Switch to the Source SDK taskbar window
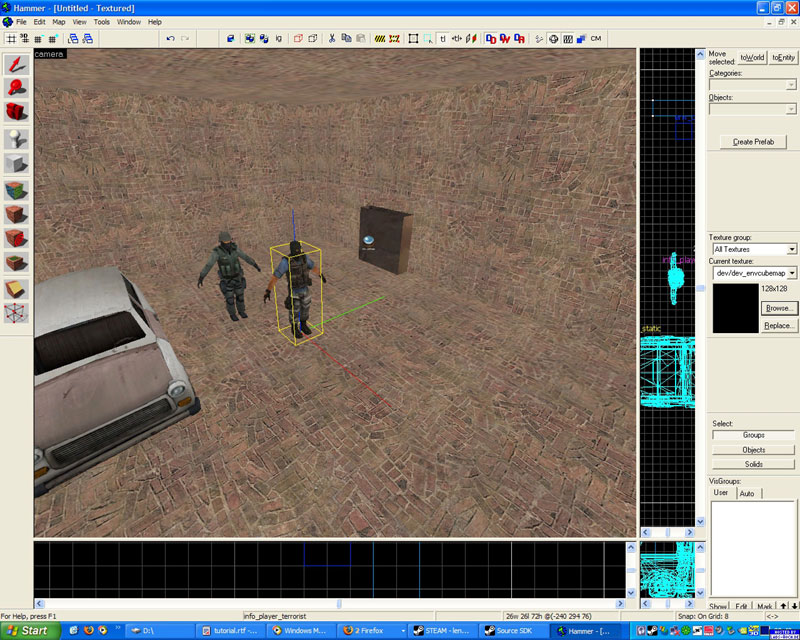 pos(514,631)
